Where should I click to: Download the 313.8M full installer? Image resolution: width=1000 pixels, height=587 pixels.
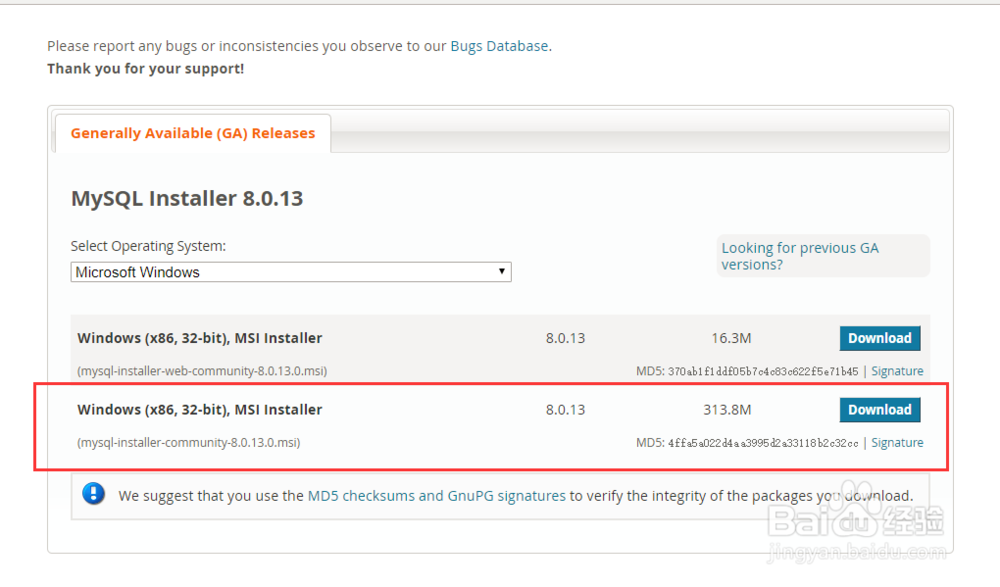[879, 409]
